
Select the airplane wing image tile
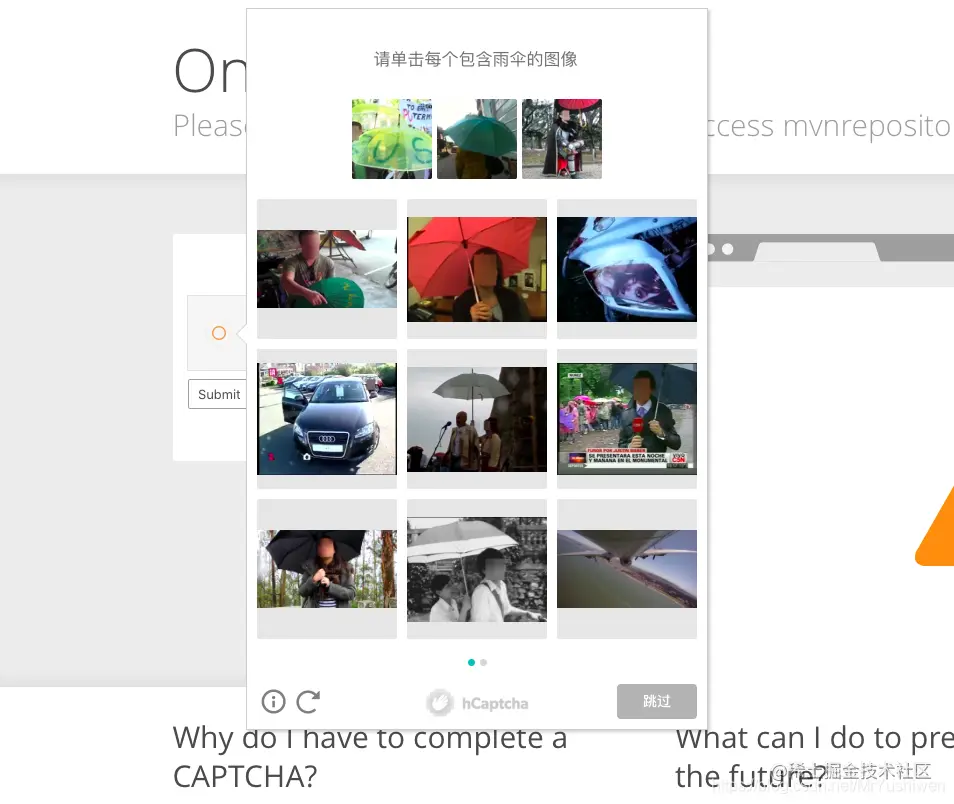pos(627,569)
